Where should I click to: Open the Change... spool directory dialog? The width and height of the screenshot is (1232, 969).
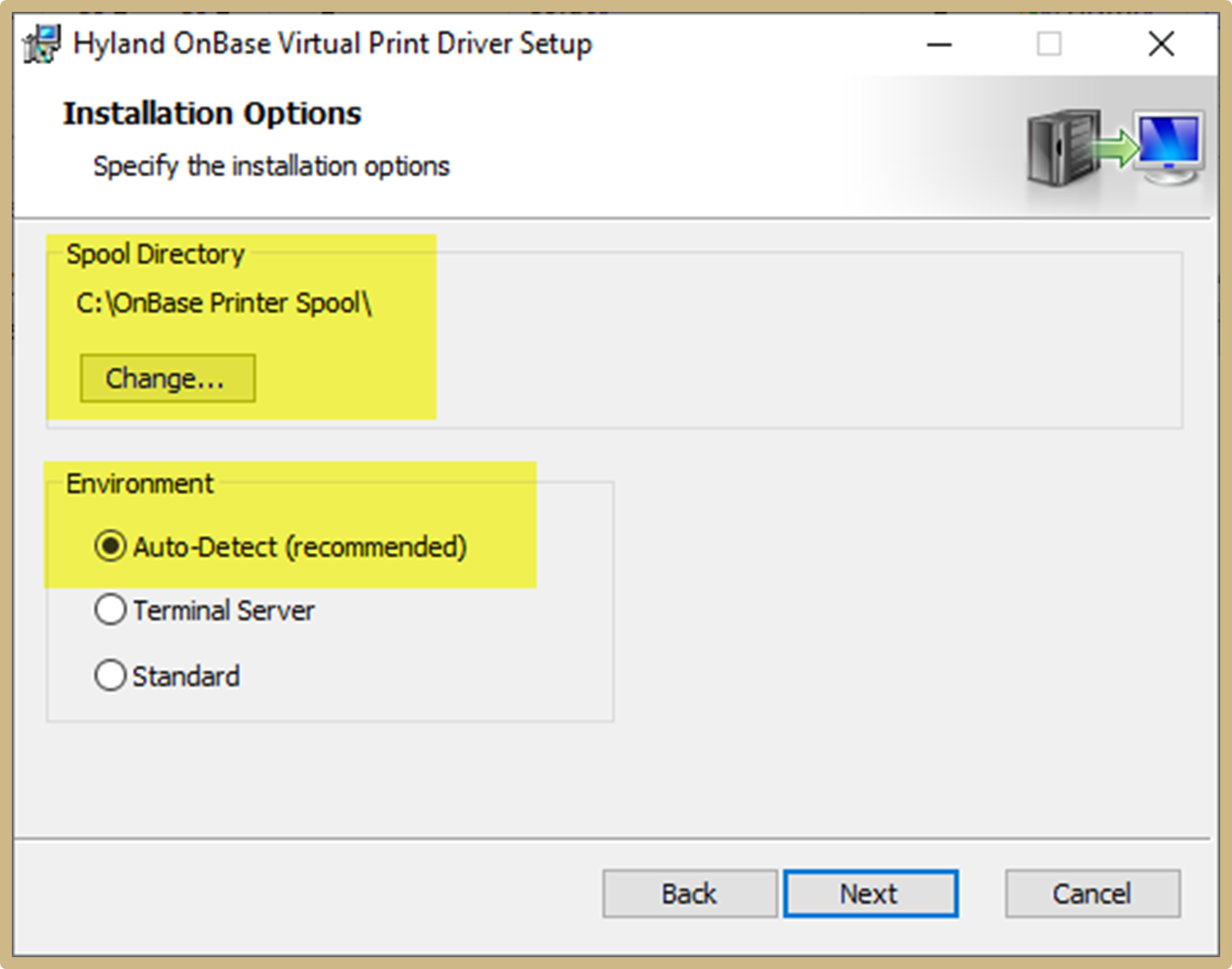167,378
